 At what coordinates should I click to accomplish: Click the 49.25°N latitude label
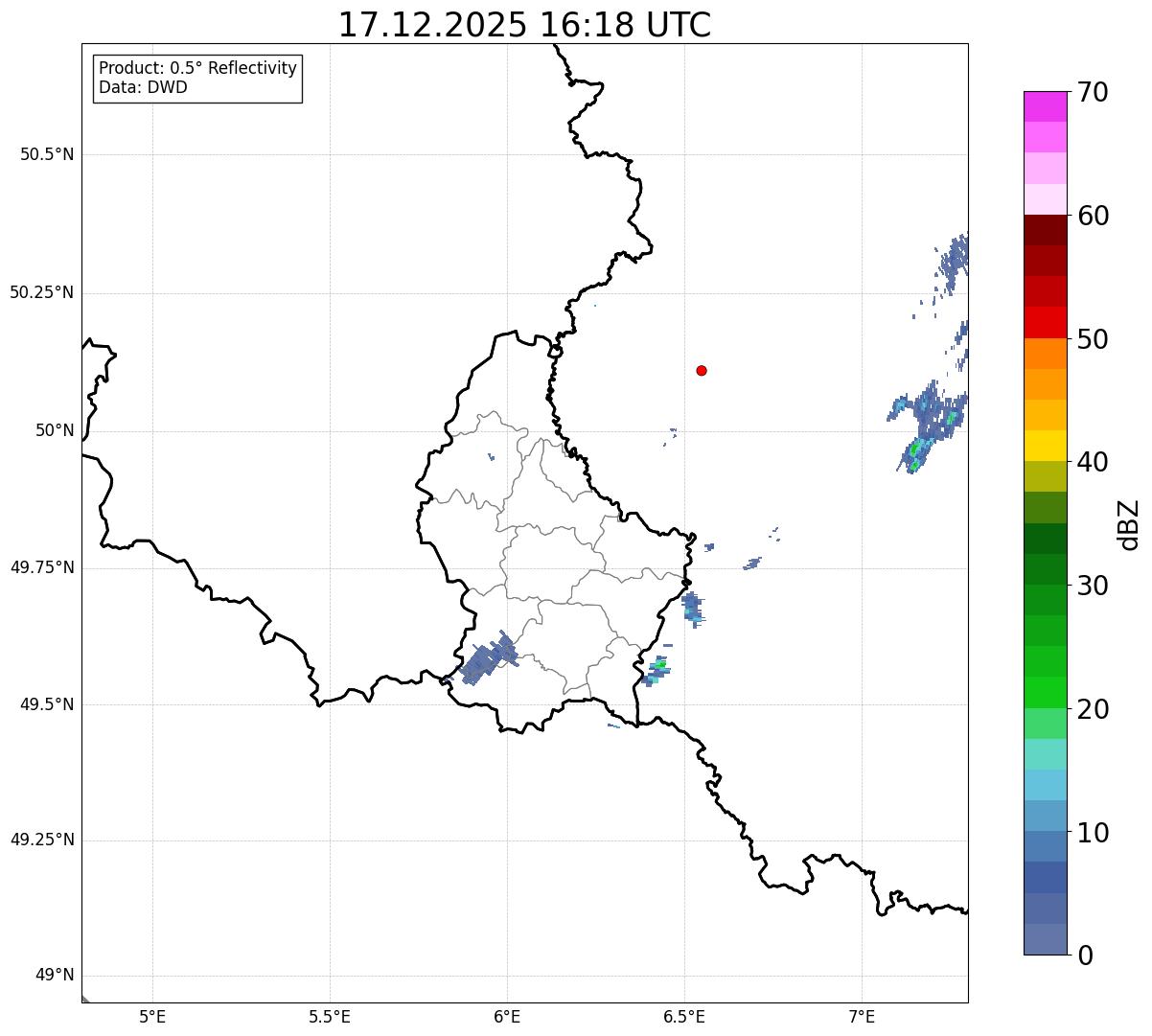(x=42, y=840)
